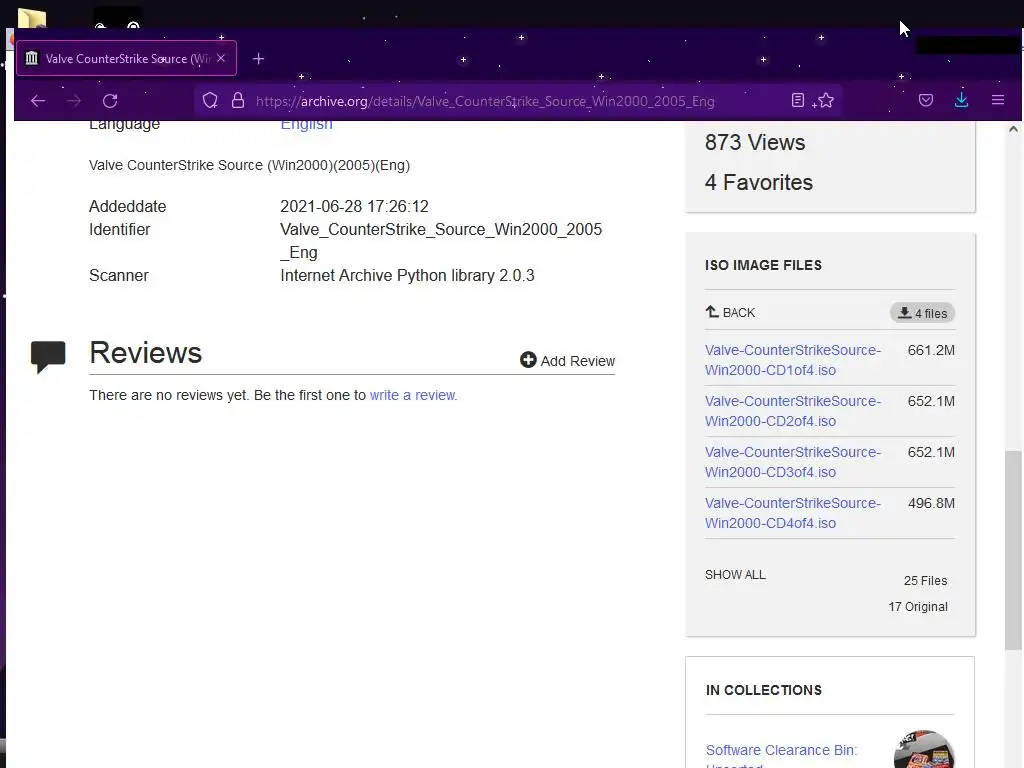This screenshot has width=1024, height=768.
Task: Toggle reader view icon in address bar
Action: pos(797,101)
